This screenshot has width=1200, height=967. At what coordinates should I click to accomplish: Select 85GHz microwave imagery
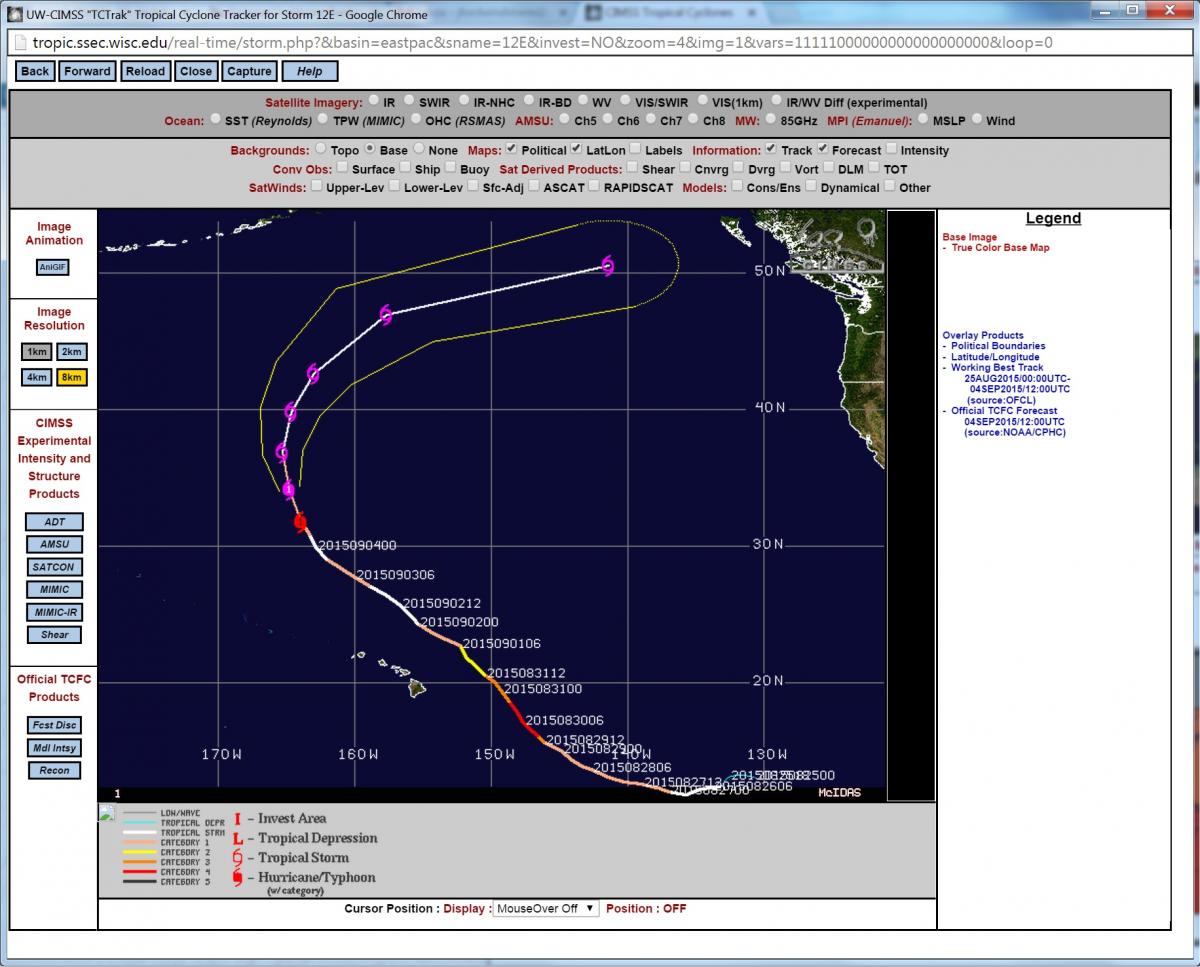[771, 119]
